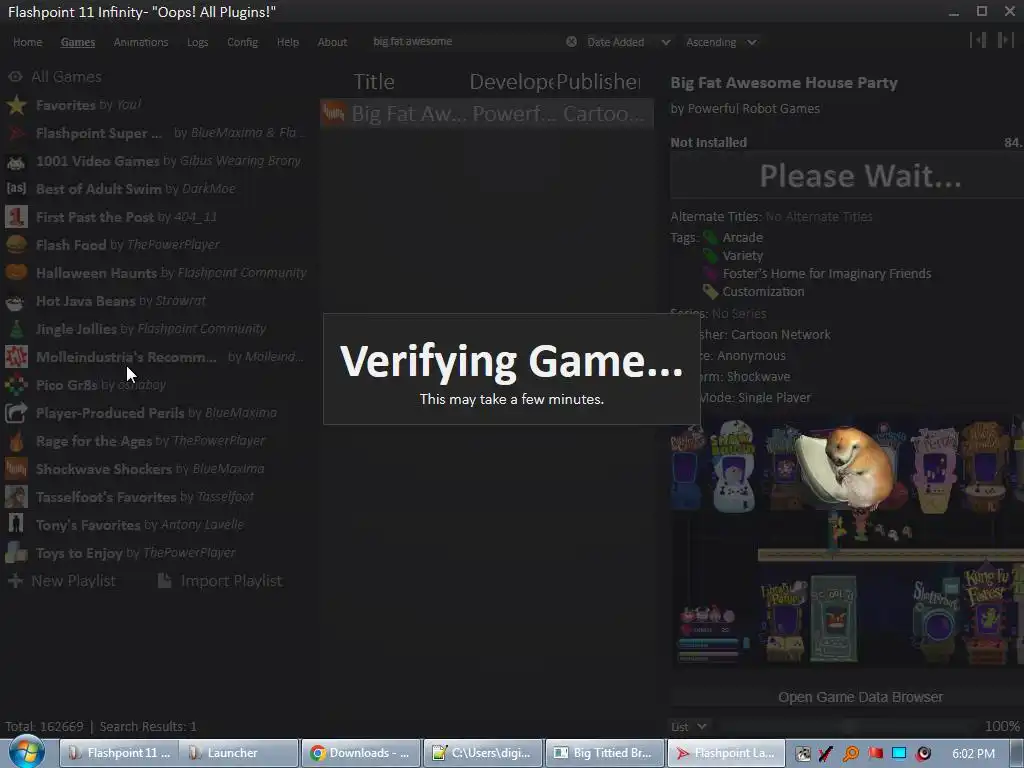Open the Date Added sort dropdown
Screen dimensions: 1024x768
(628, 42)
